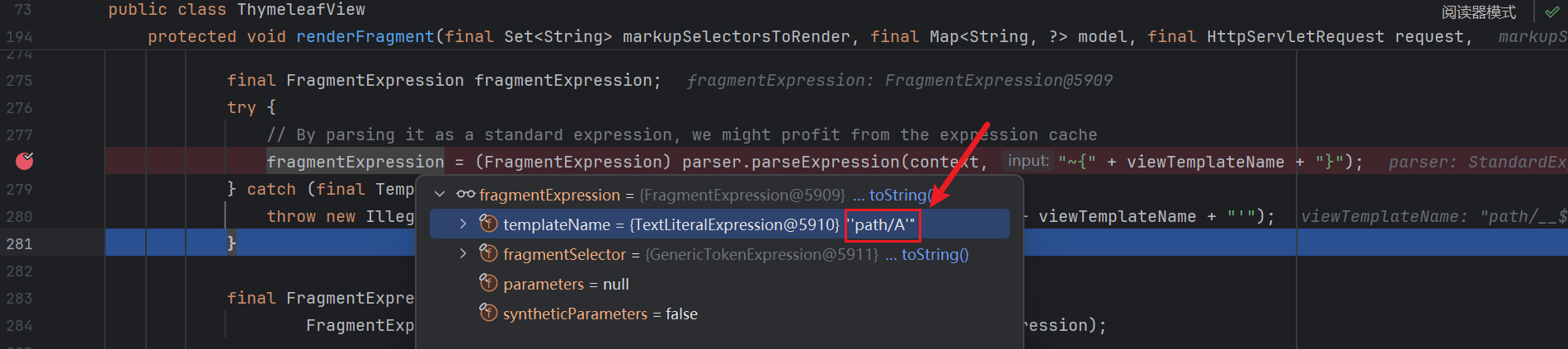Click the toString link on fragmentExpression row
The width and height of the screenshot is (1568, 349).
pos(899,195)
